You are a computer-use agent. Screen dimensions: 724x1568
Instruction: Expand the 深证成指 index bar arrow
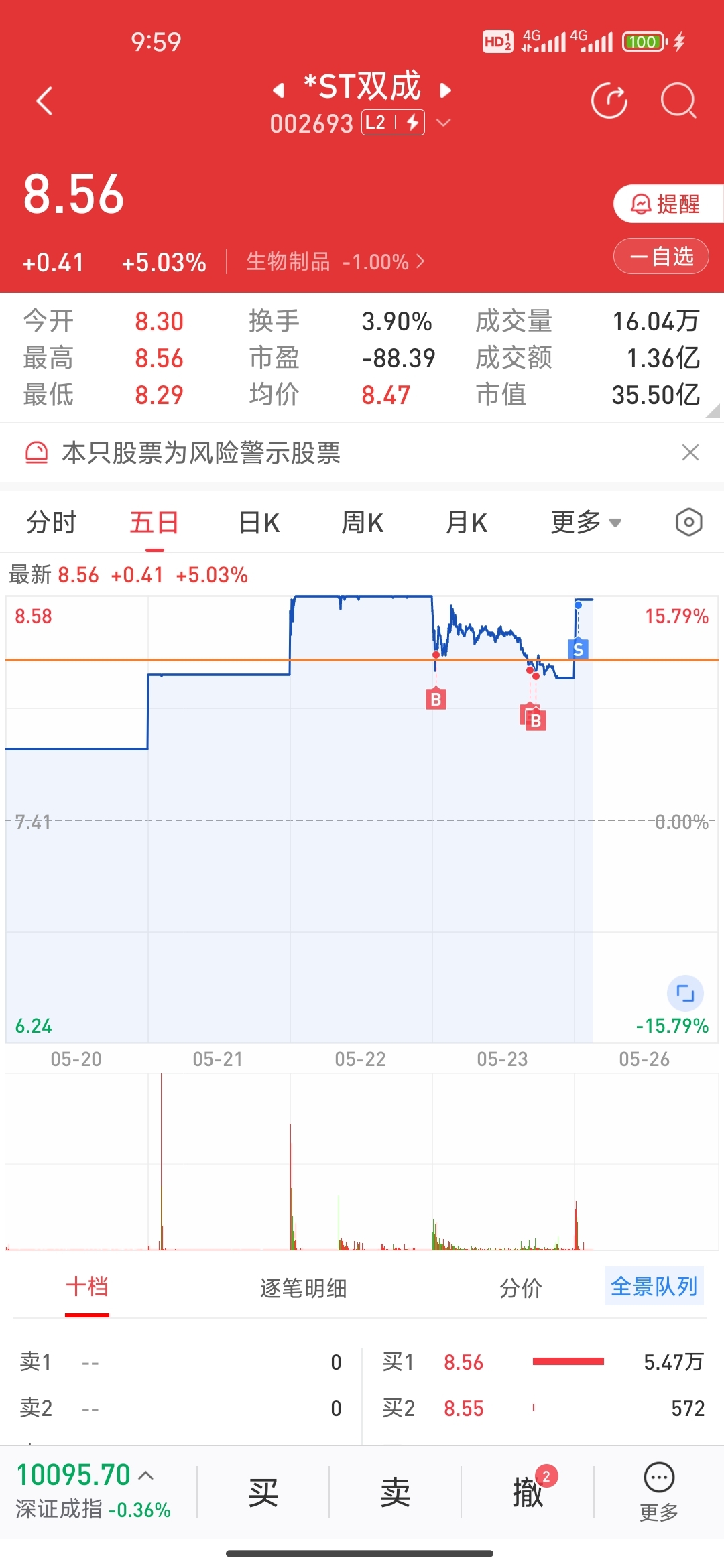pyautogui.click(x=146, y=1475)
